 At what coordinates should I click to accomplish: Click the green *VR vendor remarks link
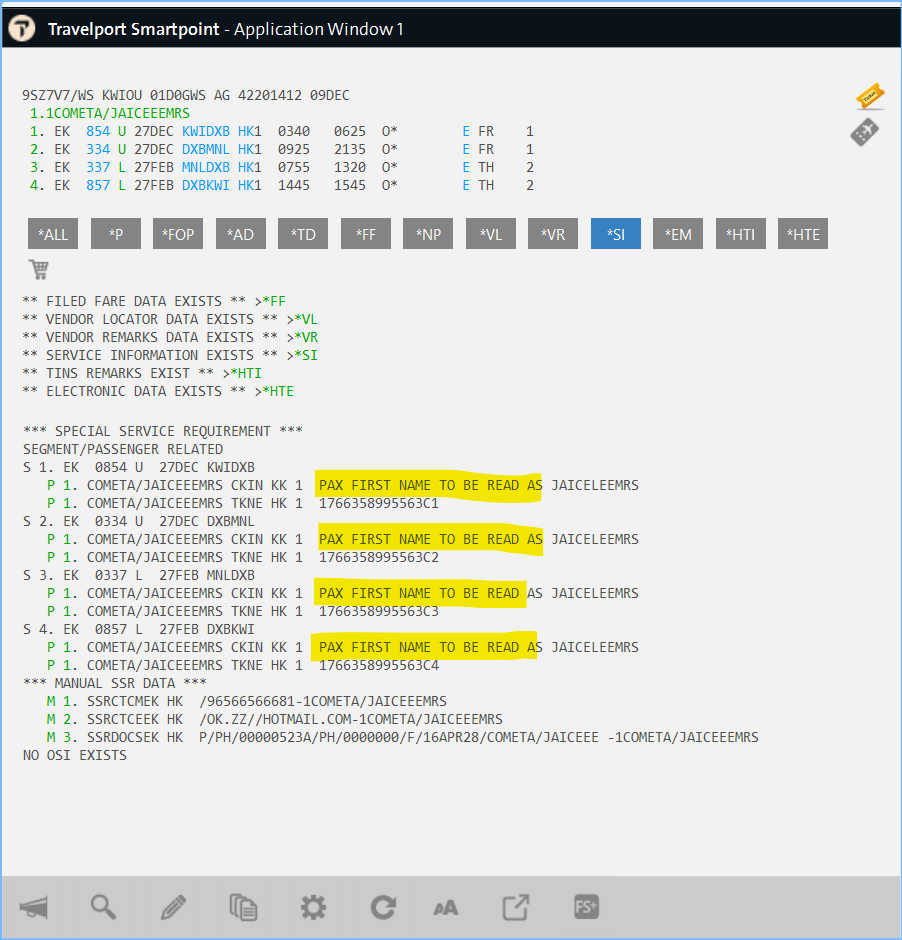tap(306, 337)
